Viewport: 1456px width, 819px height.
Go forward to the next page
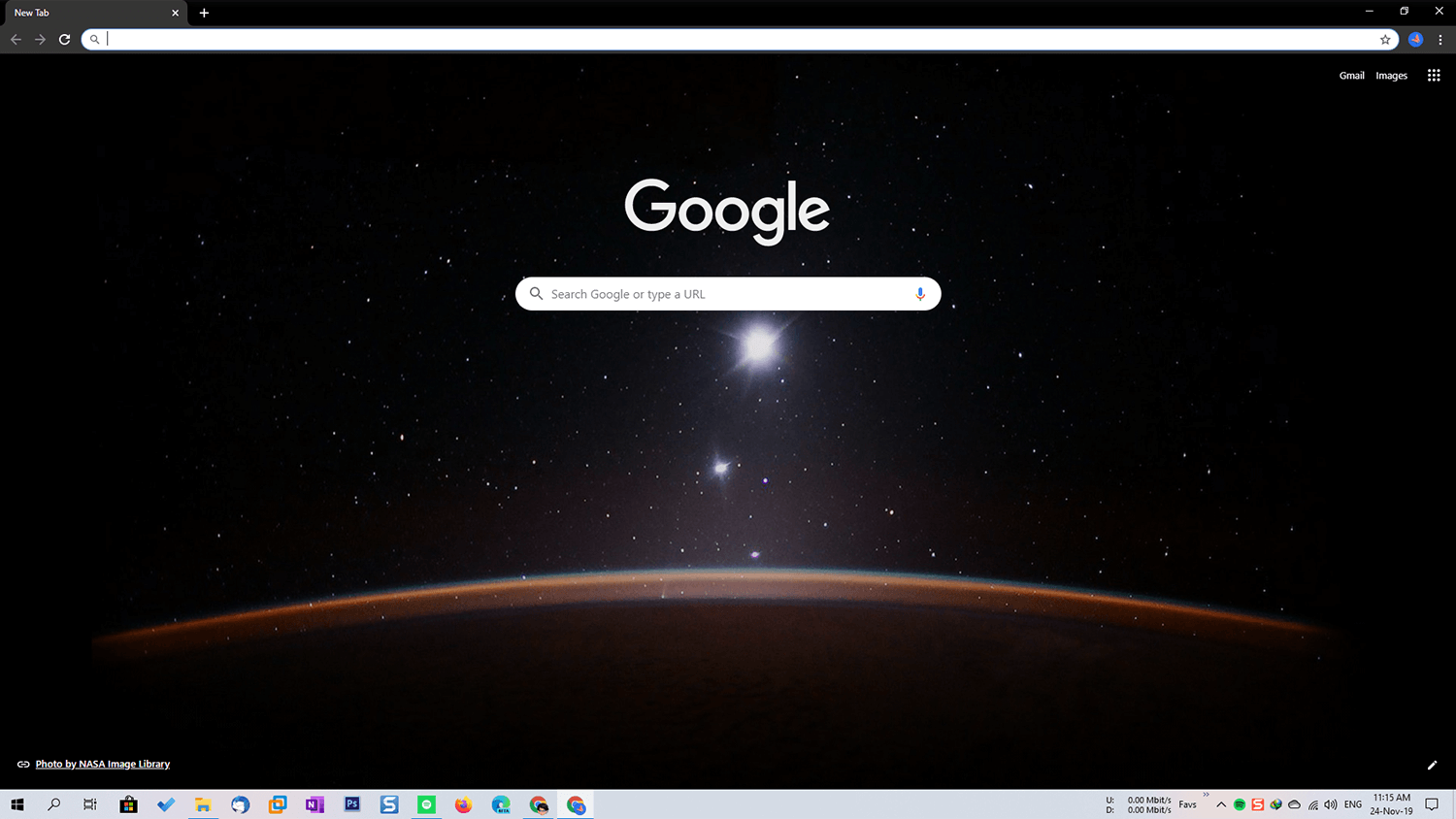pos(40,40)
